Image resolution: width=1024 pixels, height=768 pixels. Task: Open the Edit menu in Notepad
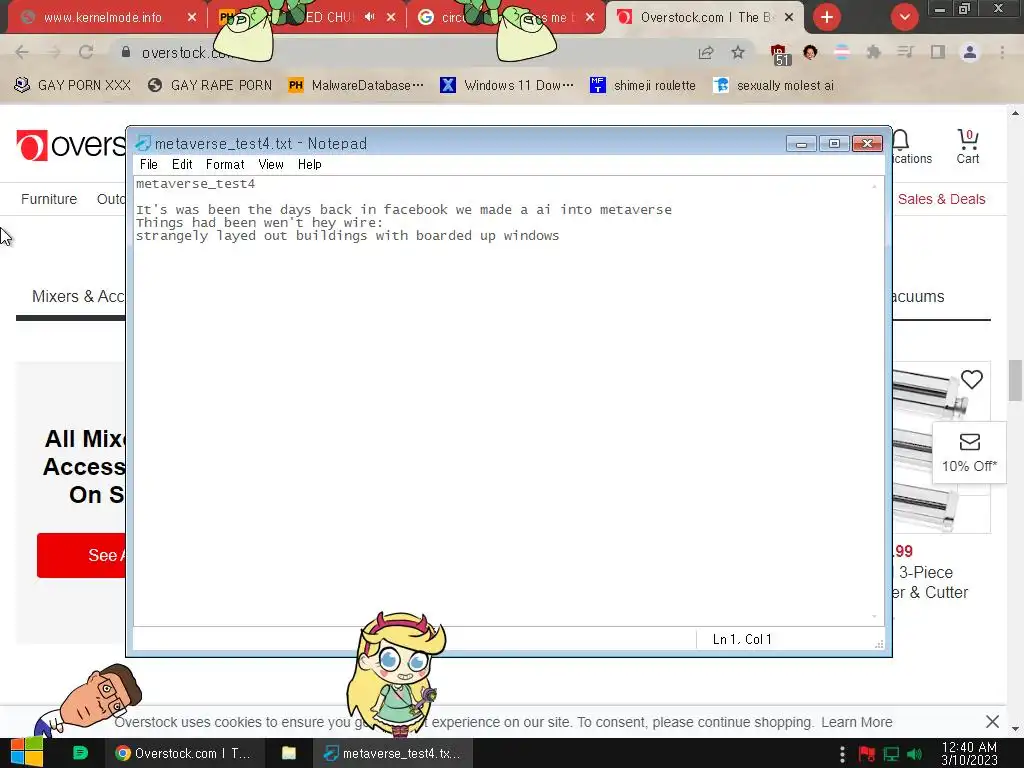point(182,165)
